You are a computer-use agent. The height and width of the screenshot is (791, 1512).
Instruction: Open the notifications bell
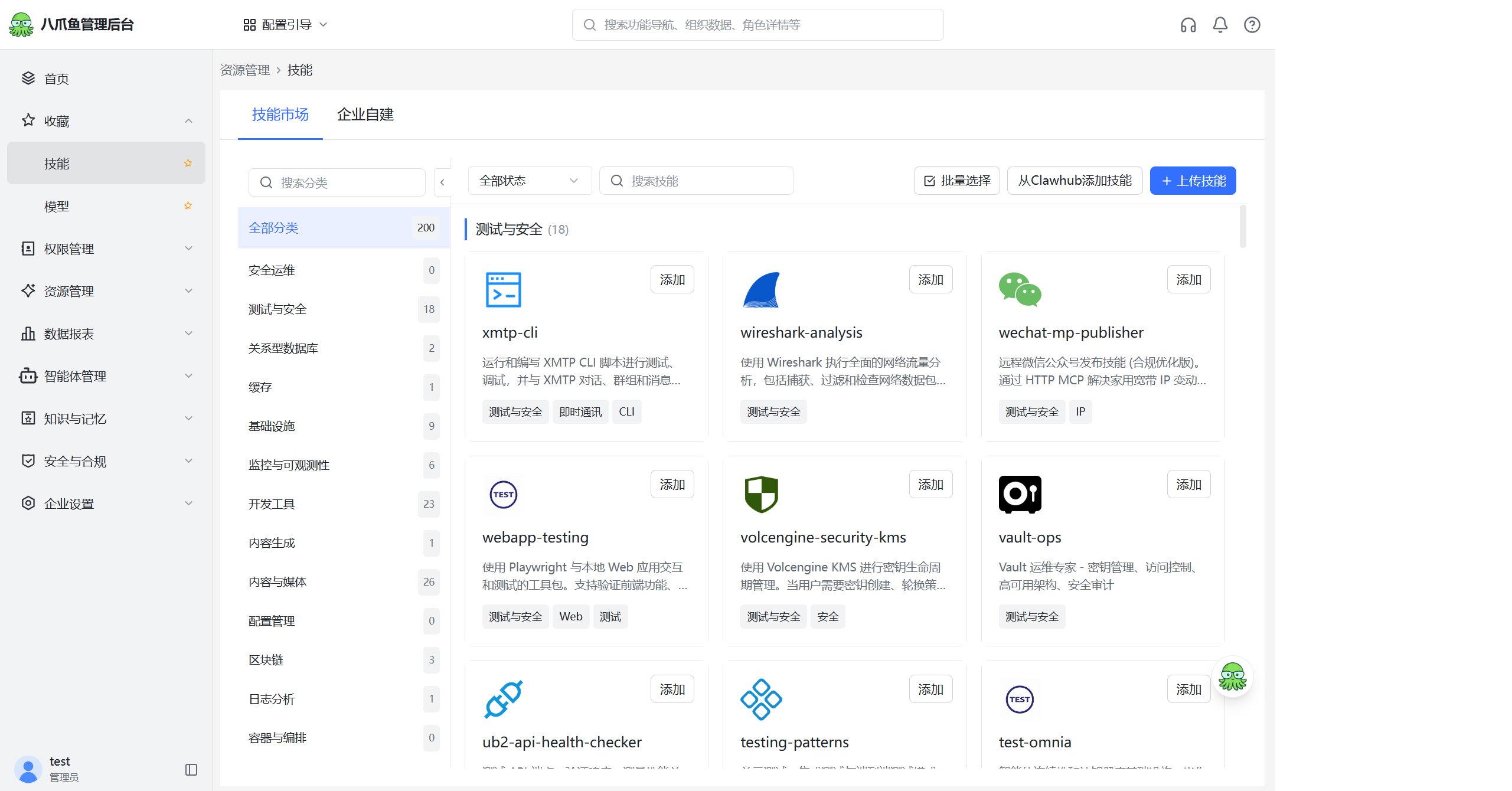pyautogui.click(x=1220, y=25)
